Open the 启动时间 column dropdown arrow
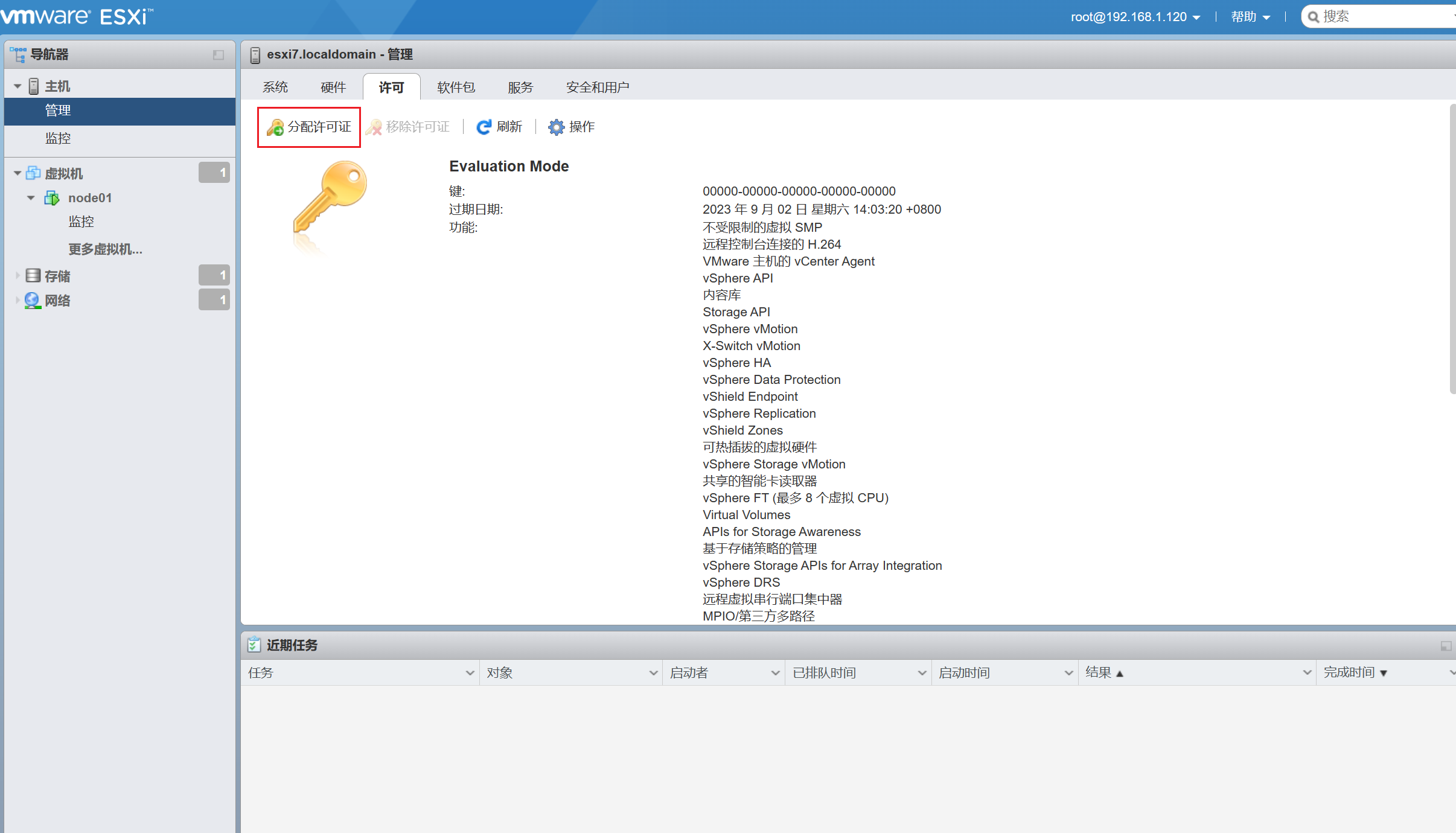The height and width of the screenshot is (833, 1456). pyautogui.click(x=1068, y=672)
